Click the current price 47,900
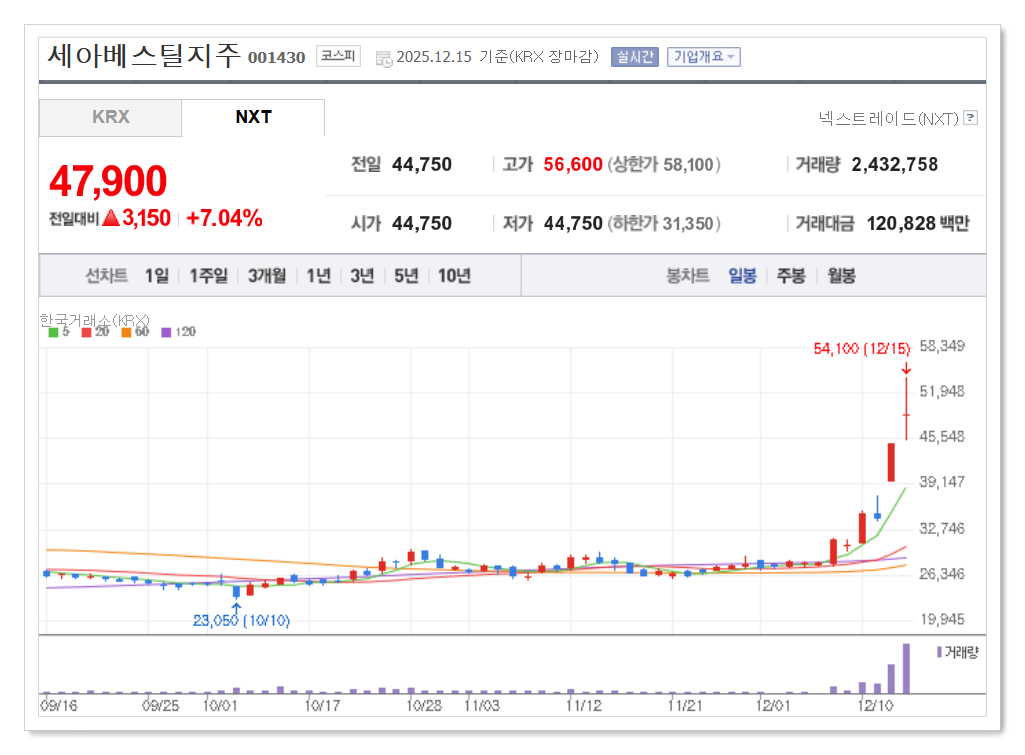The height and width of the screenshot is (755, 1025). 109,180
